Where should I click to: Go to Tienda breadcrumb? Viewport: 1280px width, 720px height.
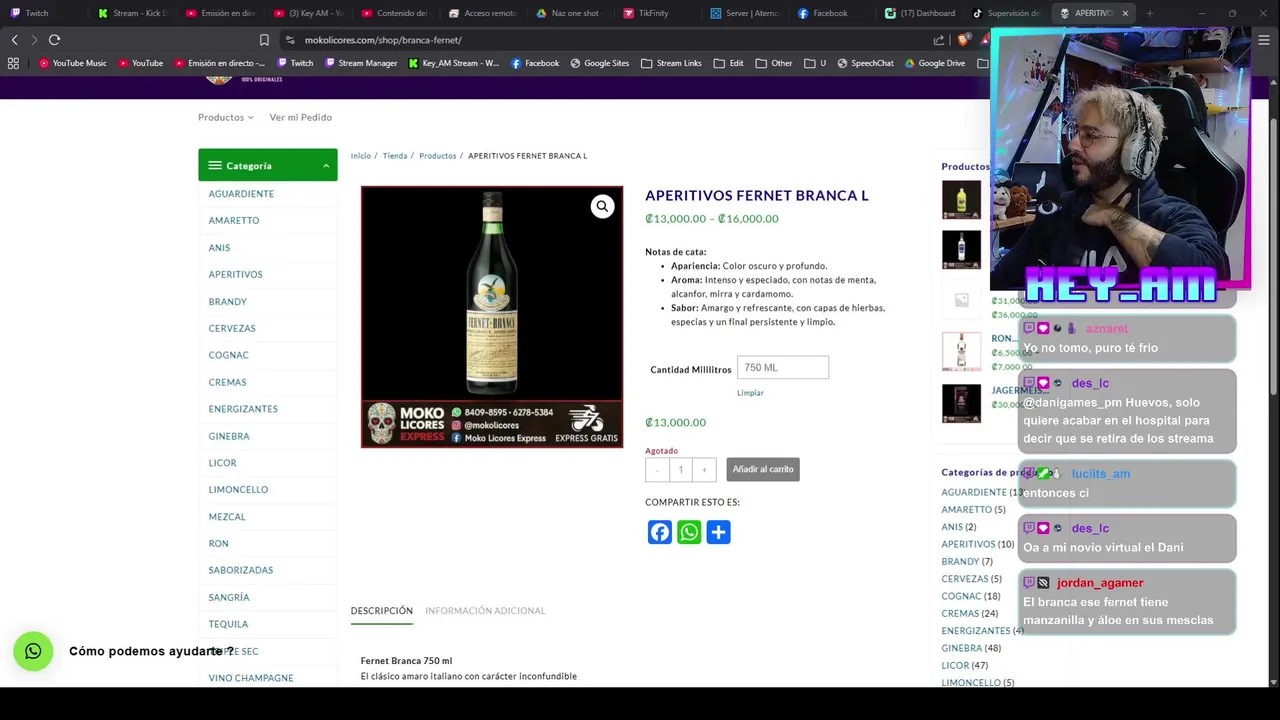click(x=395, y=156)
